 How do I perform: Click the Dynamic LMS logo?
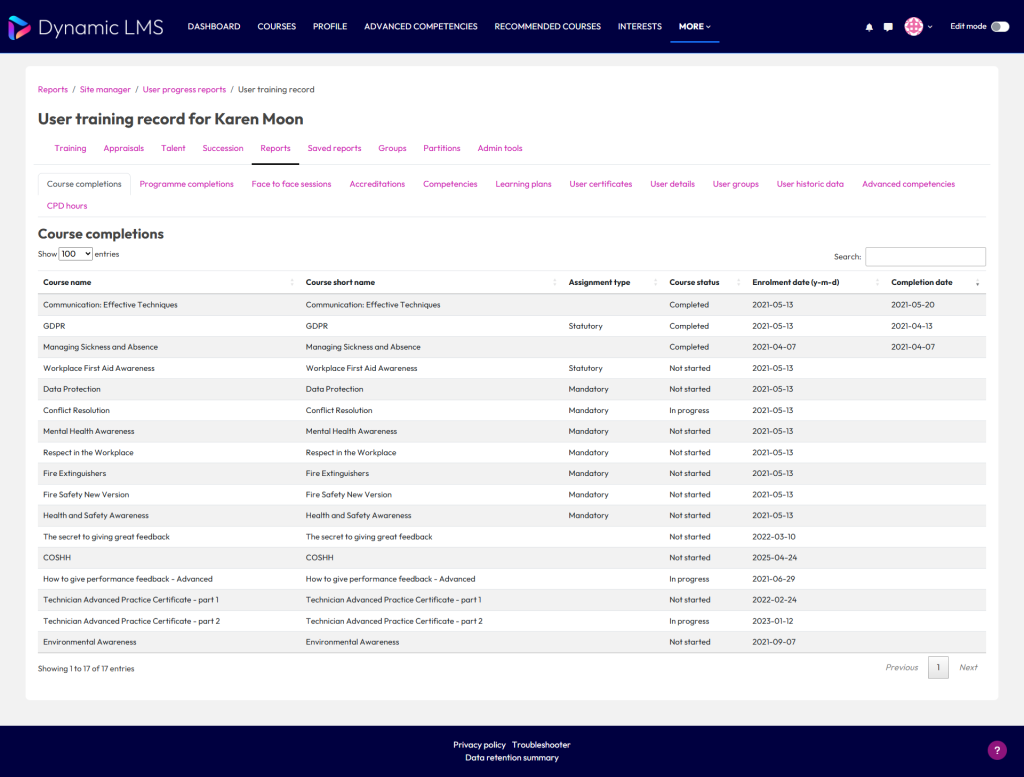pyautogui.click(x=86, y=27)
